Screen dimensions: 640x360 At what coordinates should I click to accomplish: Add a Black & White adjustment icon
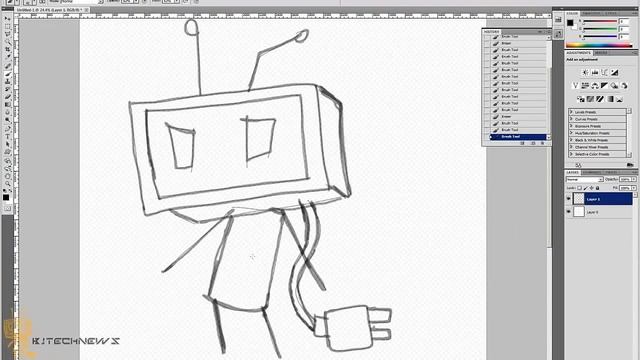(604, 85)
